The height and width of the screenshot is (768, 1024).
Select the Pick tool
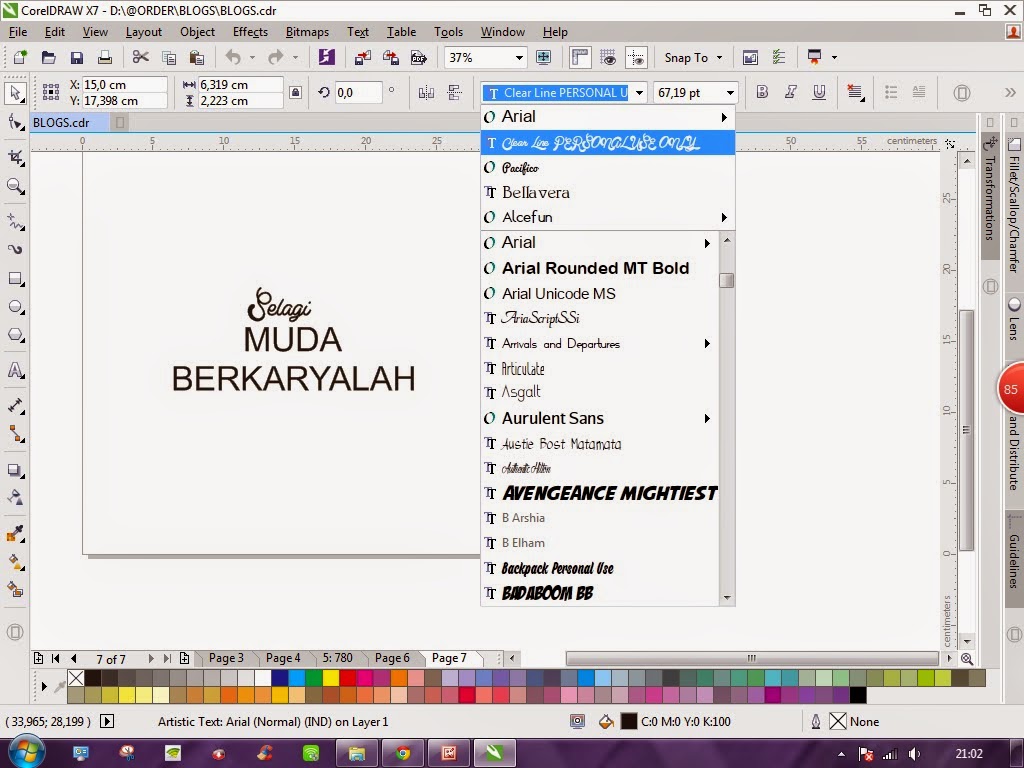pyautogui.click(x=14, y=93)
